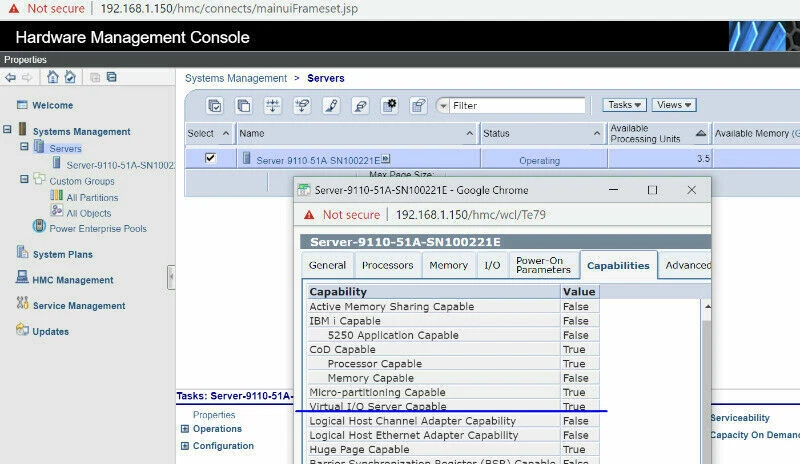Viewport: 800px width, 464px height.
Task: Open the Views dropdown menu
Action: pyautogui.click(x=673, y=105)
